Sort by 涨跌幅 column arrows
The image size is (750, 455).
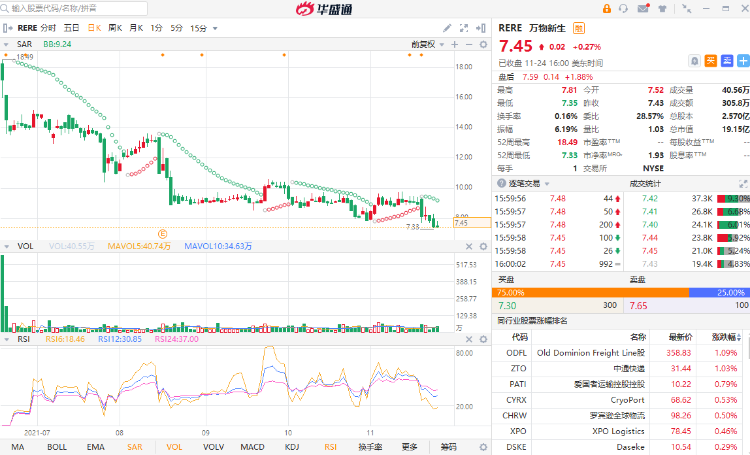(739, 337)
